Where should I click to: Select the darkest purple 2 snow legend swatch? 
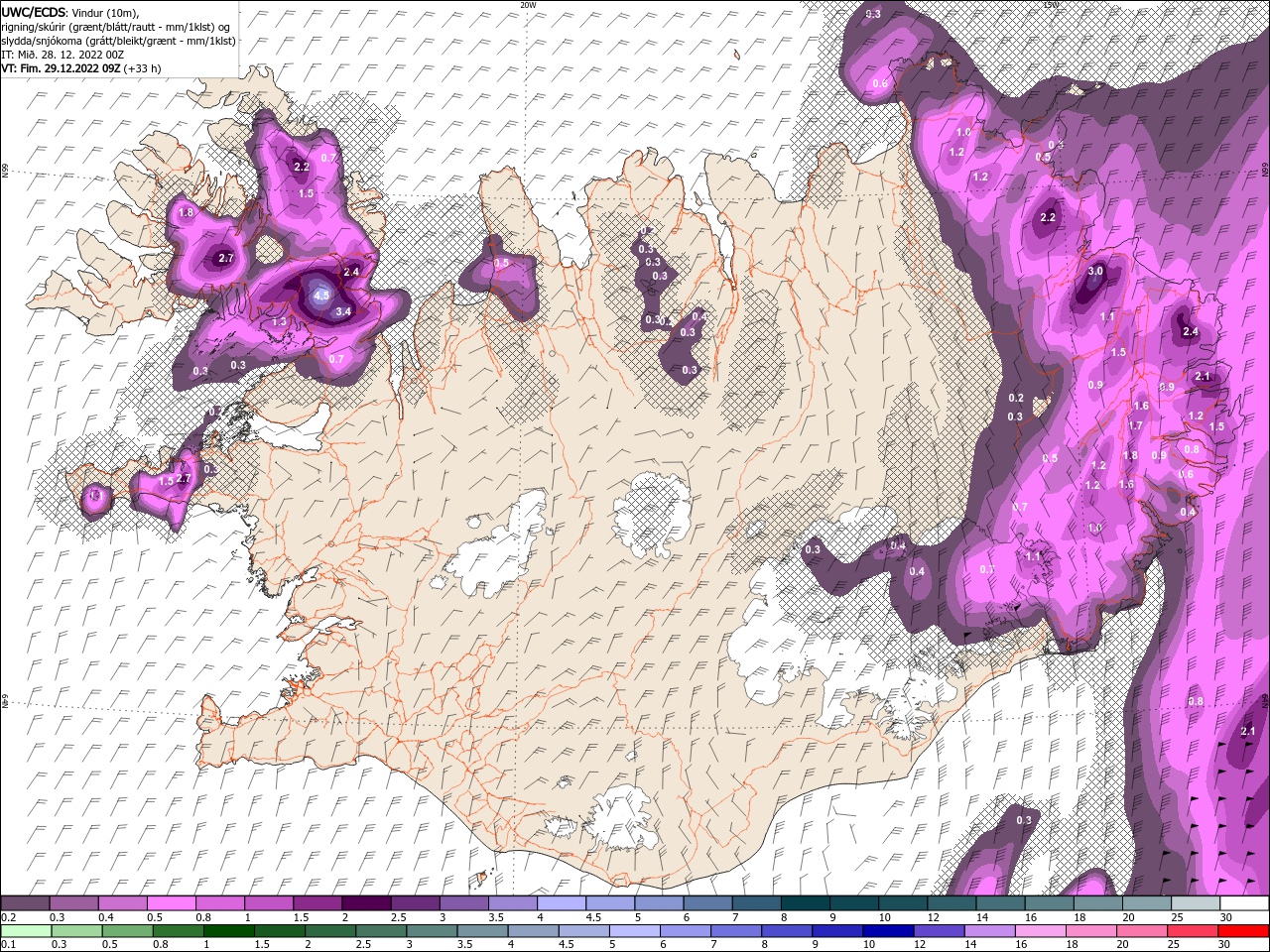coord(365,903)
